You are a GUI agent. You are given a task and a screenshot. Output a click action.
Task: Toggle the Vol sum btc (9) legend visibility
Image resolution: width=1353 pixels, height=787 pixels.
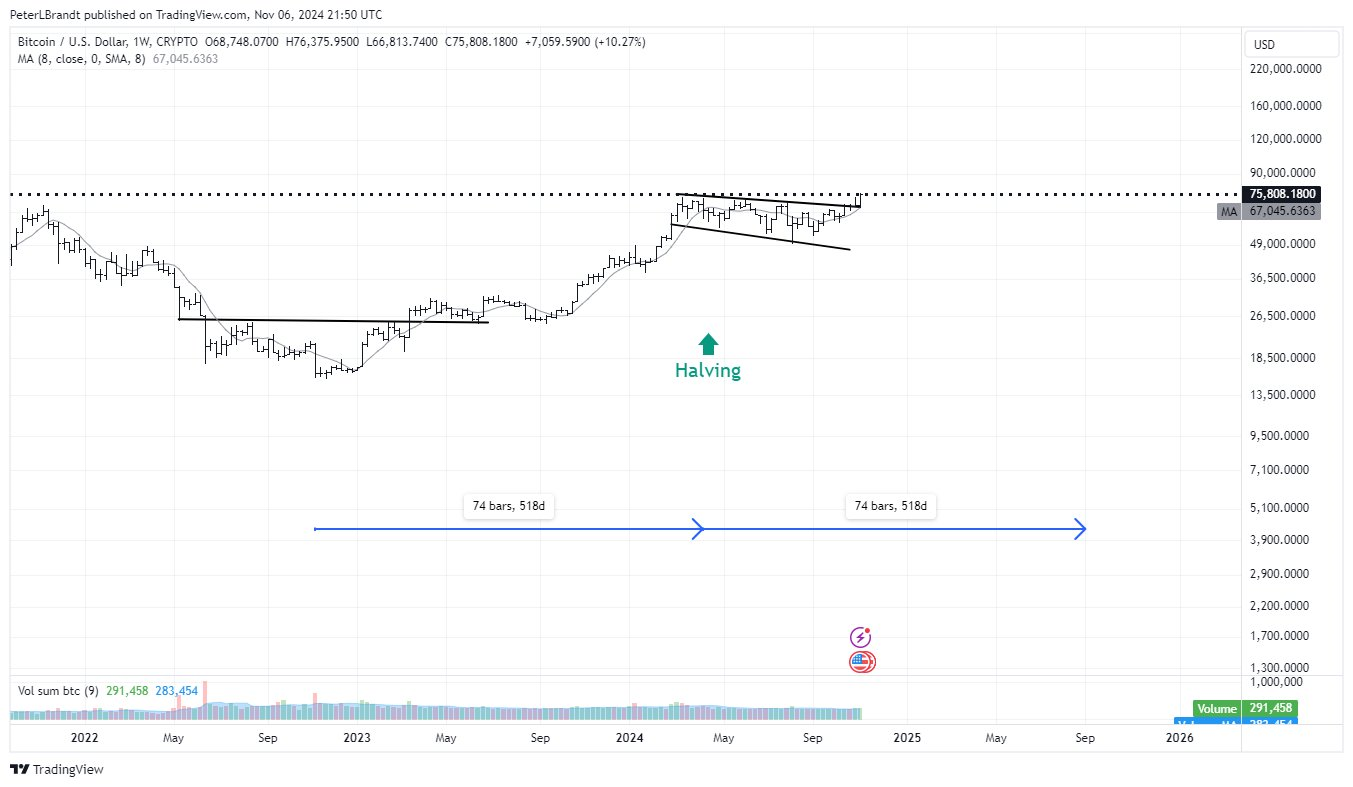pos(60,690)
